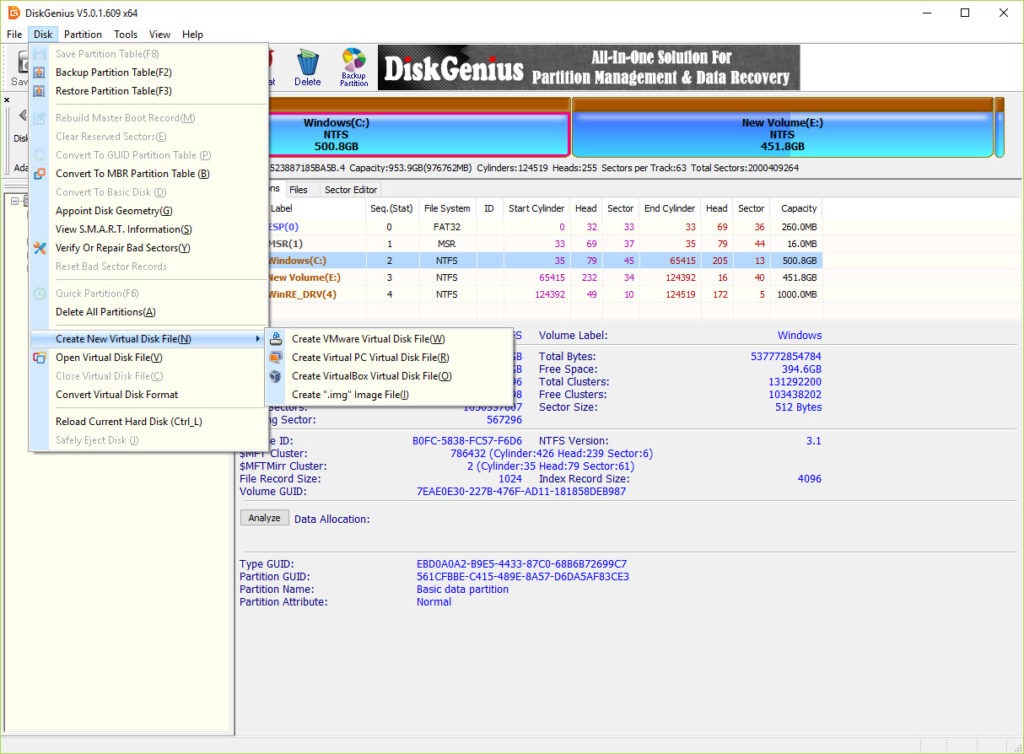Open the Help menu
This screenshot has width=1024, height=754.
[x=192, y=35]
